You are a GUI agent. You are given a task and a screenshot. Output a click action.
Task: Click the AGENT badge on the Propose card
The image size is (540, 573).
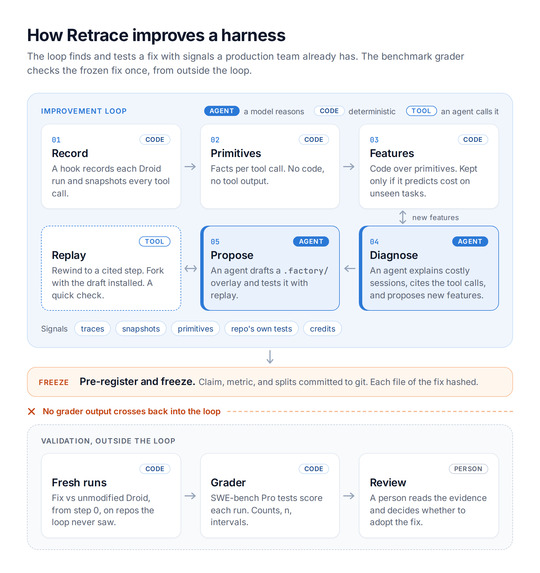pos(311,242)
